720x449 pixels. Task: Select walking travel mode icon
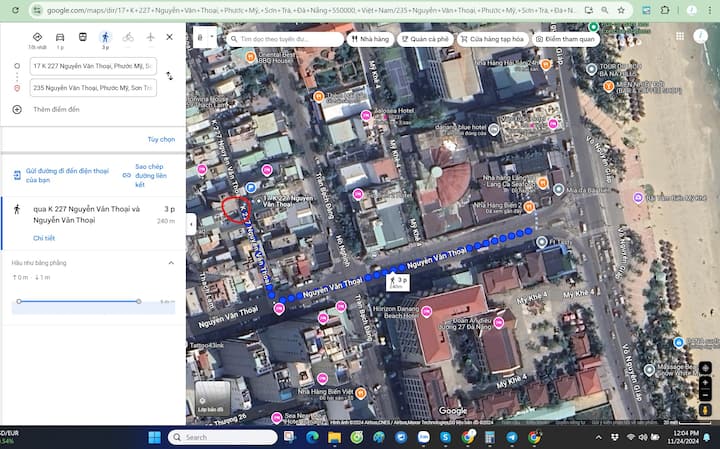[x=104, y=39]
